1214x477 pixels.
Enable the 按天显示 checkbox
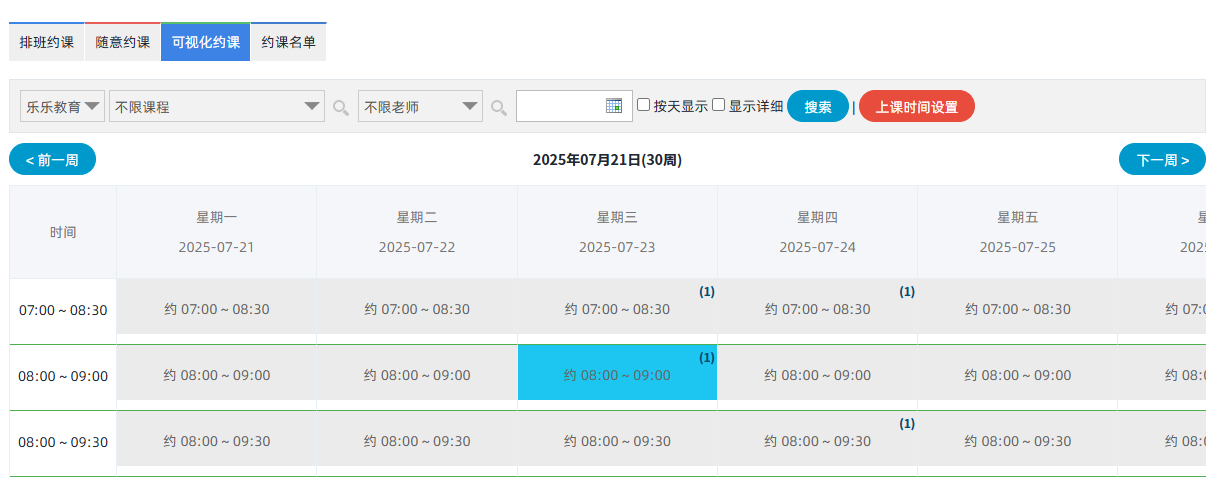[644, 105]
